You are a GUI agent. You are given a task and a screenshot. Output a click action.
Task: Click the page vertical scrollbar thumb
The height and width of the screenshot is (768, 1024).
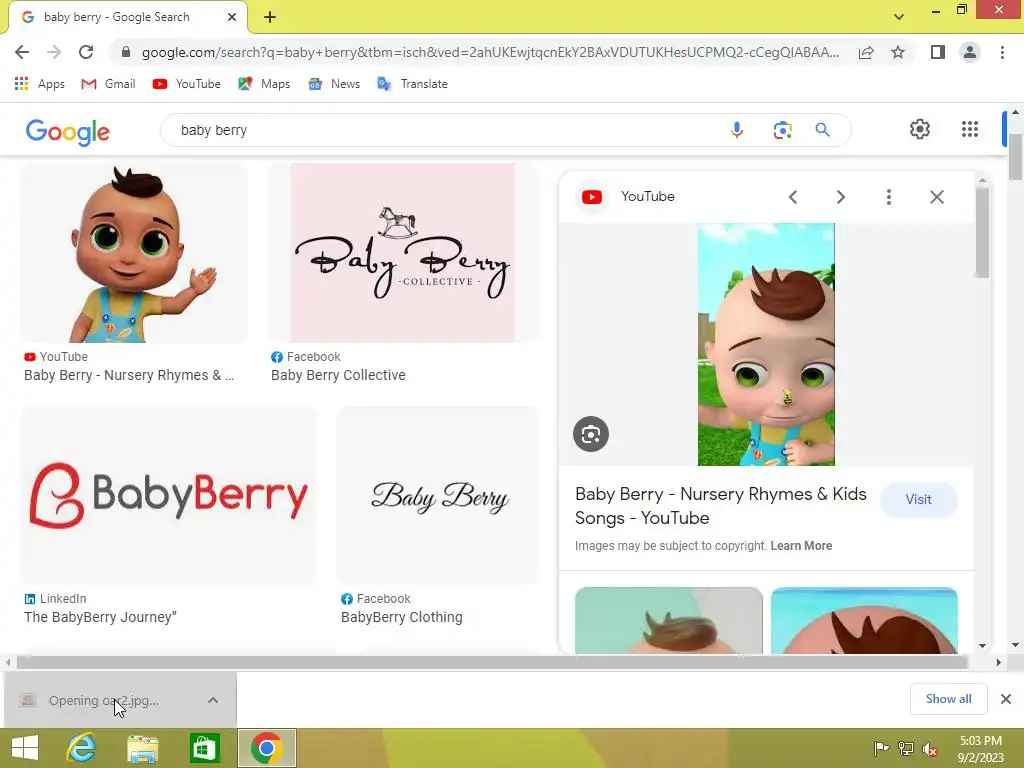pyautogui.click(x=1016, y=157)
